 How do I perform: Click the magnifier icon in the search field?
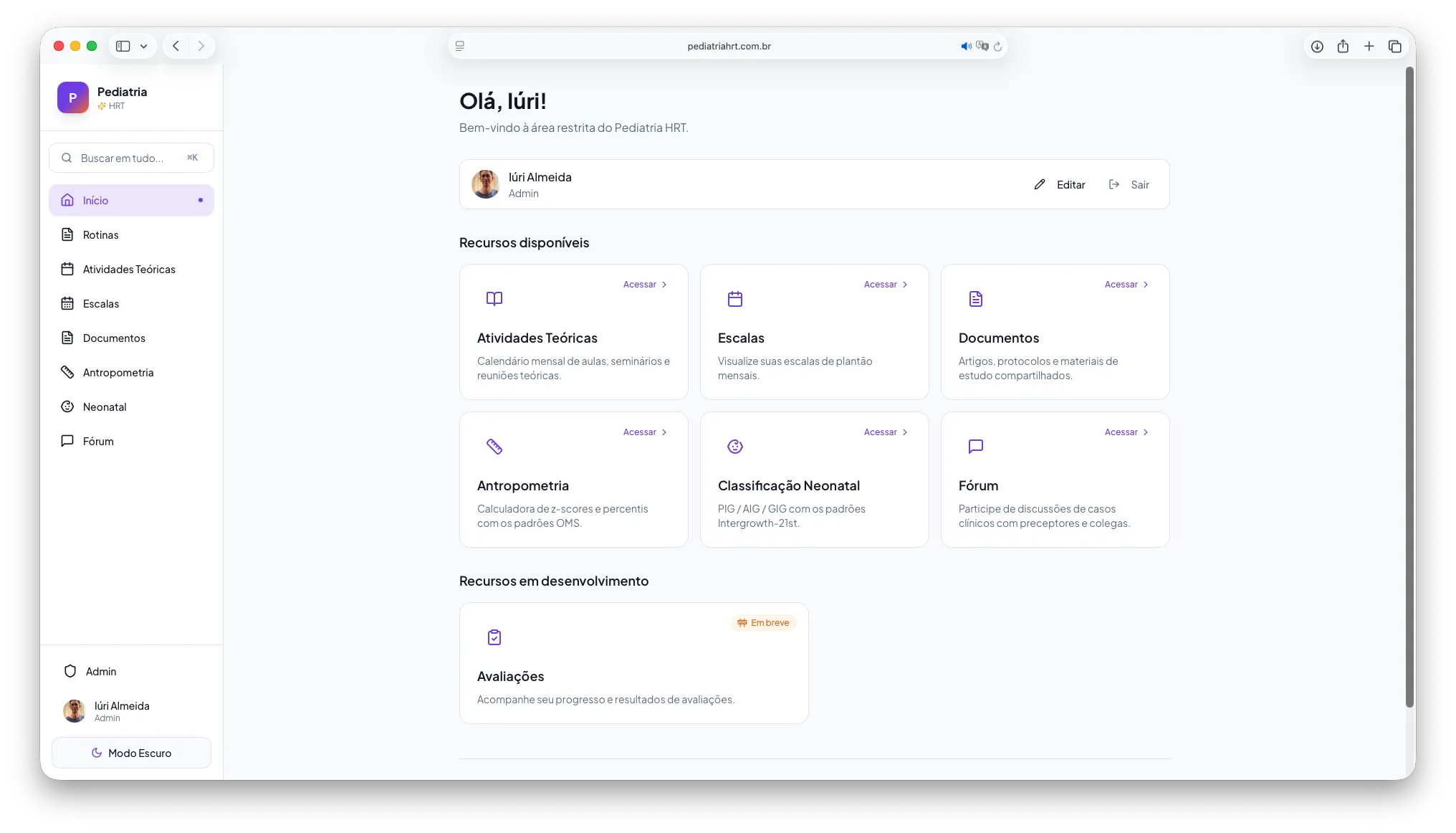point(67,157)
